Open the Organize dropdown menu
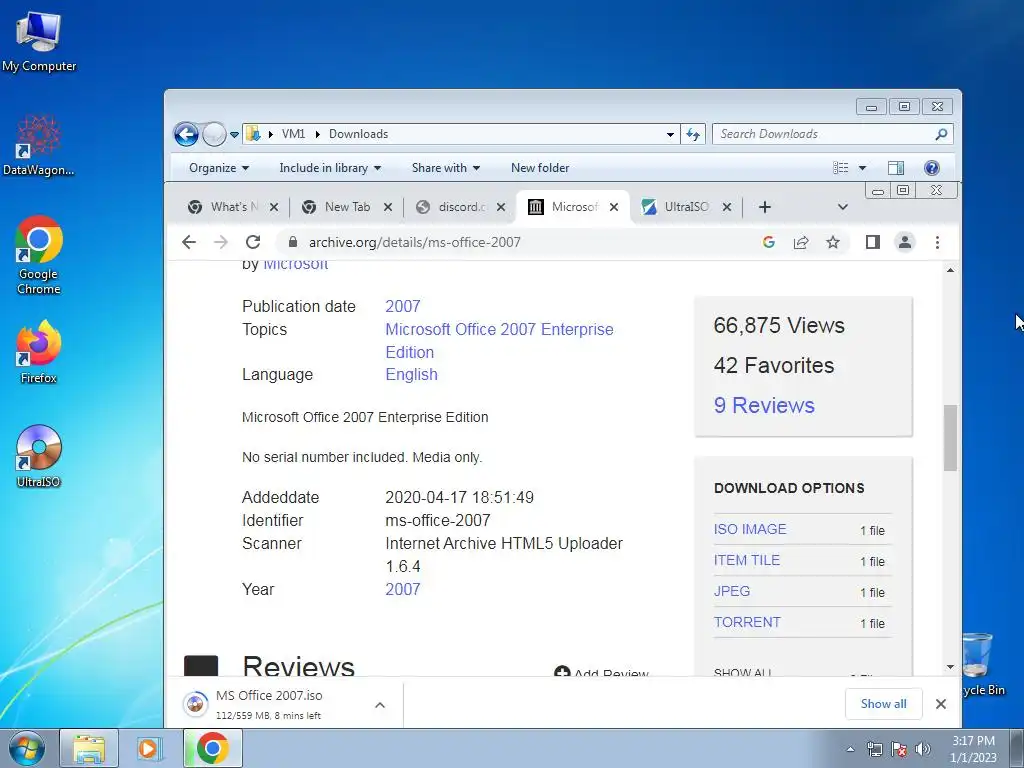This screenshot has width=1024, height=768. (x=219, y=168)
